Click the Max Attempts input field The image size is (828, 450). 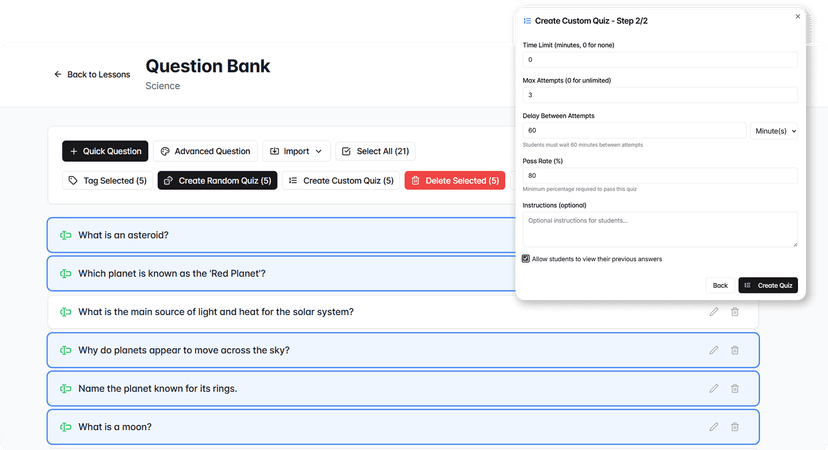[660, 95]
